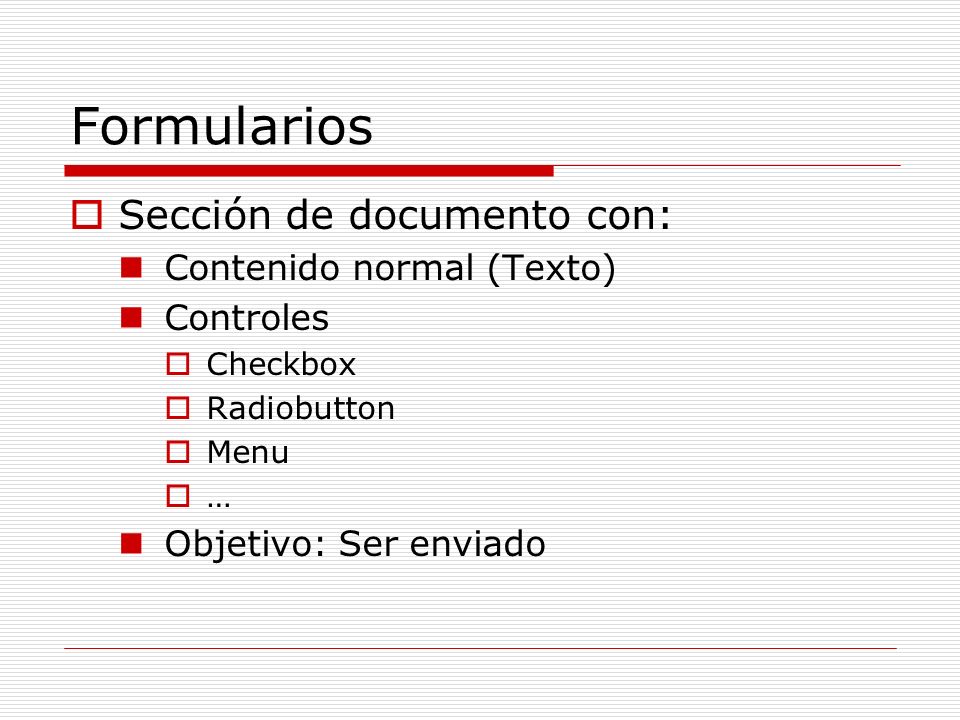Click the word Menu

click(247, 452)
